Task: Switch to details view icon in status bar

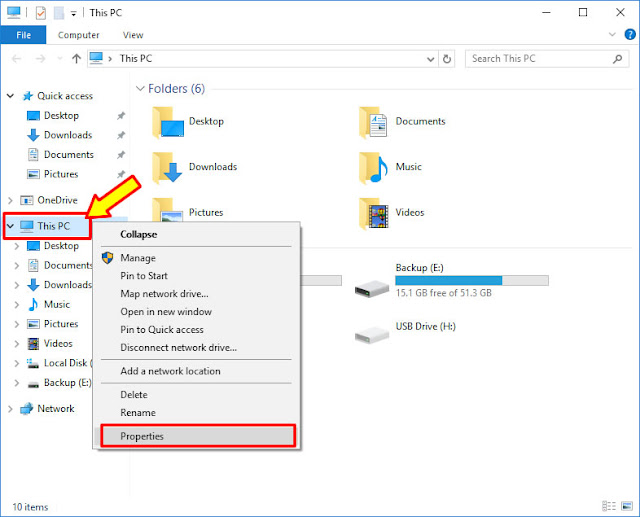Action: 609,506
